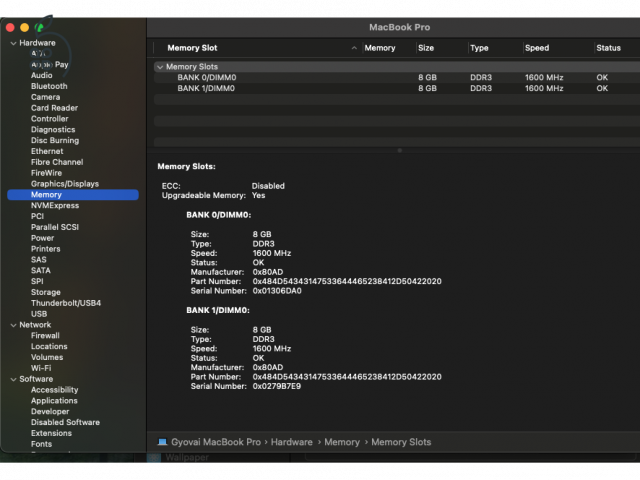
Task: Select Wi-Fi under Network
Action: coord(41,368)
